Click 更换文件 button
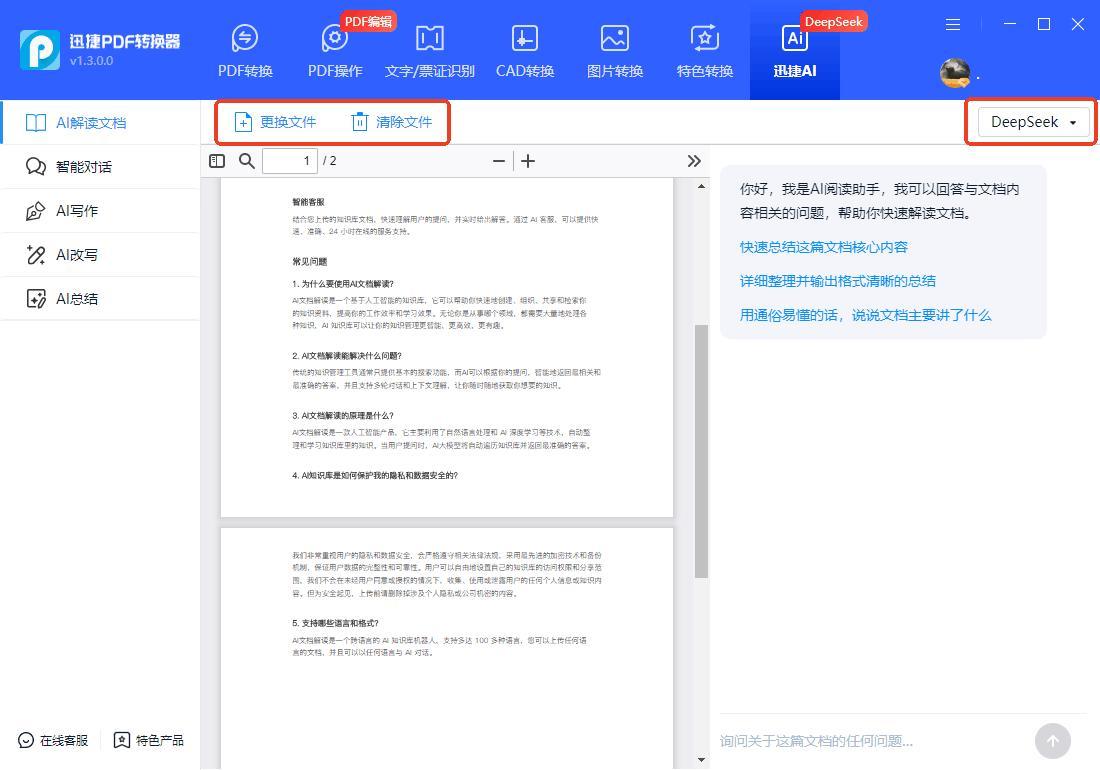This screenshot has width=1100, height=770. [x=275, y=122]
